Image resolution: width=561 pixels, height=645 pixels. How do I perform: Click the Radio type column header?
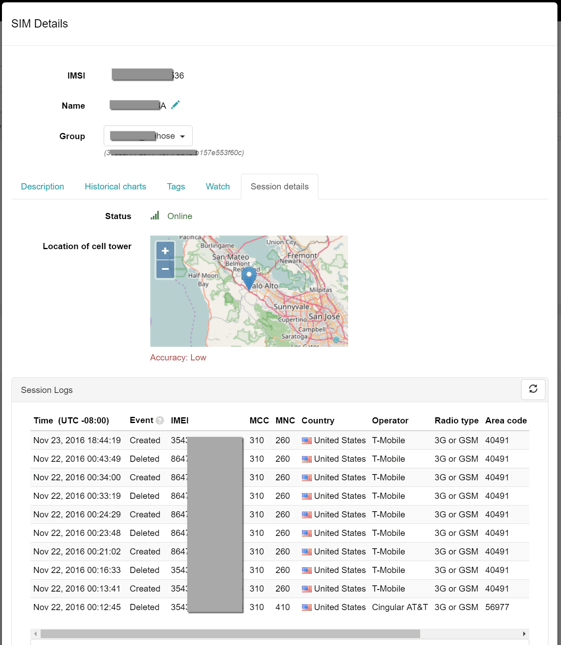coord(457,420)
